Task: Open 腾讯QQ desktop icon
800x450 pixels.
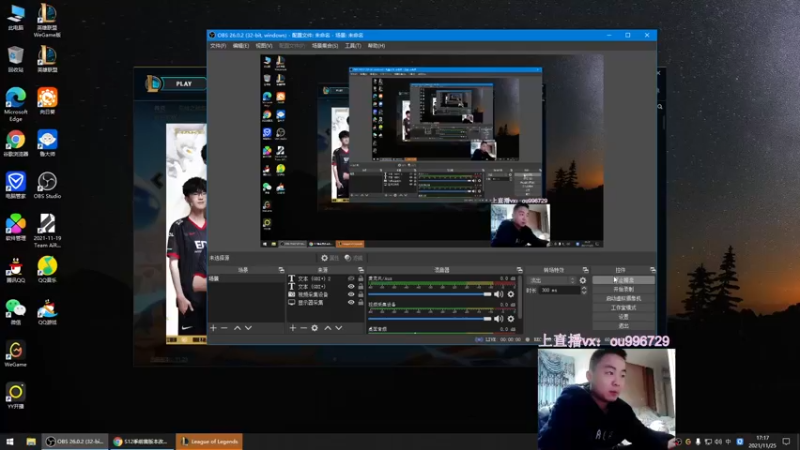Action: click(16, 269)
